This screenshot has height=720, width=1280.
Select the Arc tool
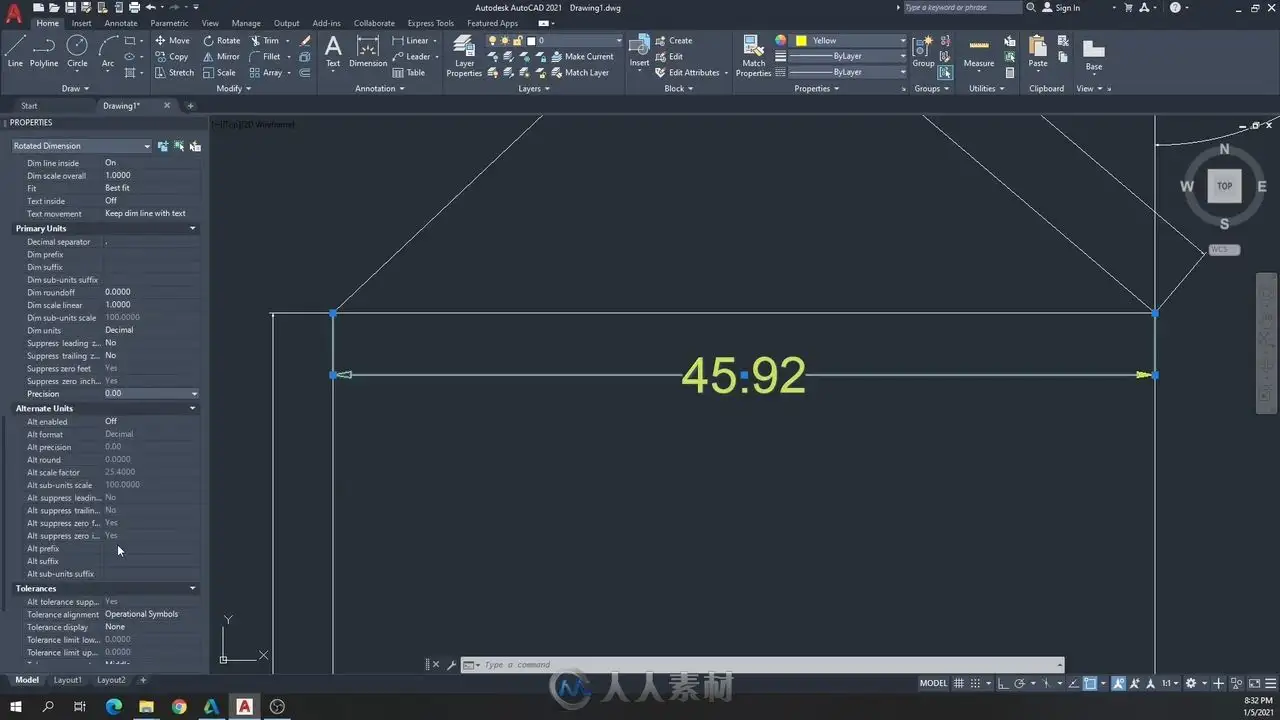coord(107,52)
